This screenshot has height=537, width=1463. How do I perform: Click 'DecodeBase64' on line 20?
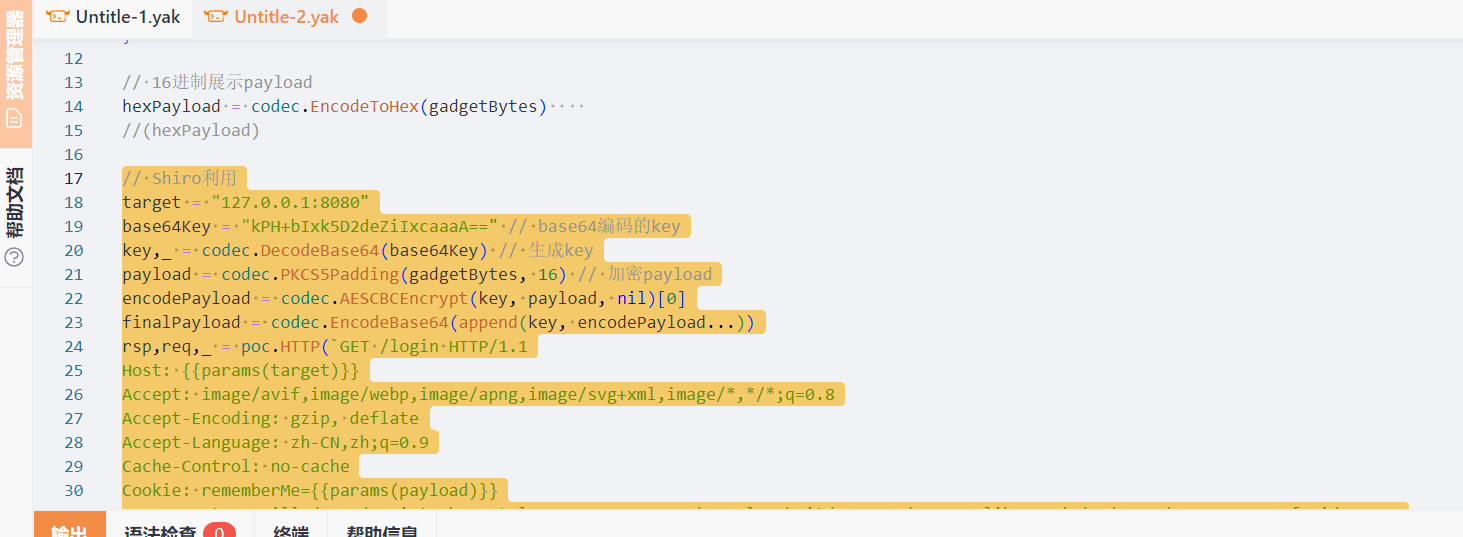(x=320, y=250)
